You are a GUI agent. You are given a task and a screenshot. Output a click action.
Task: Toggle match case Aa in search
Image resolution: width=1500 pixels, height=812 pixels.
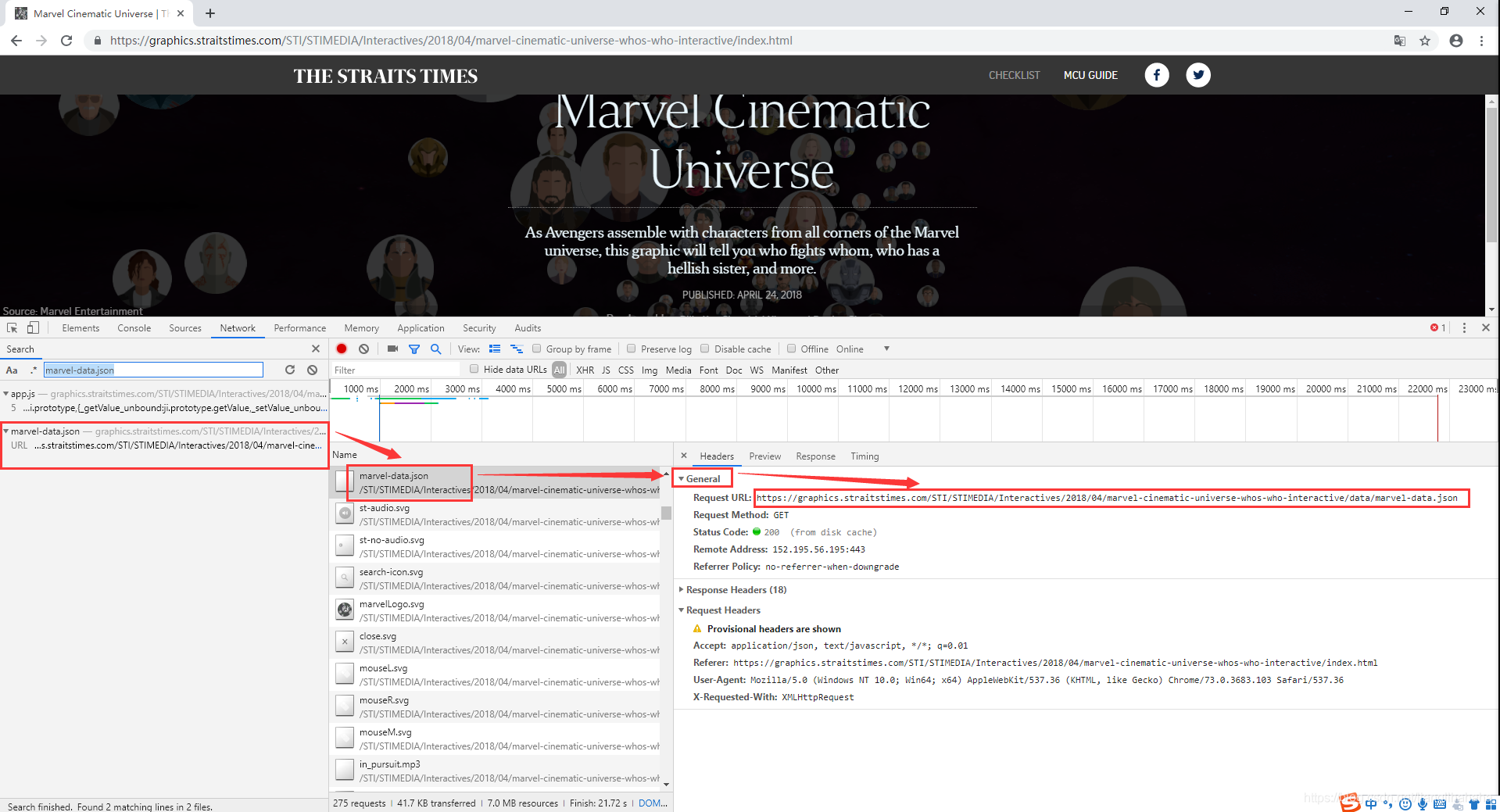[x=12, y=370]
